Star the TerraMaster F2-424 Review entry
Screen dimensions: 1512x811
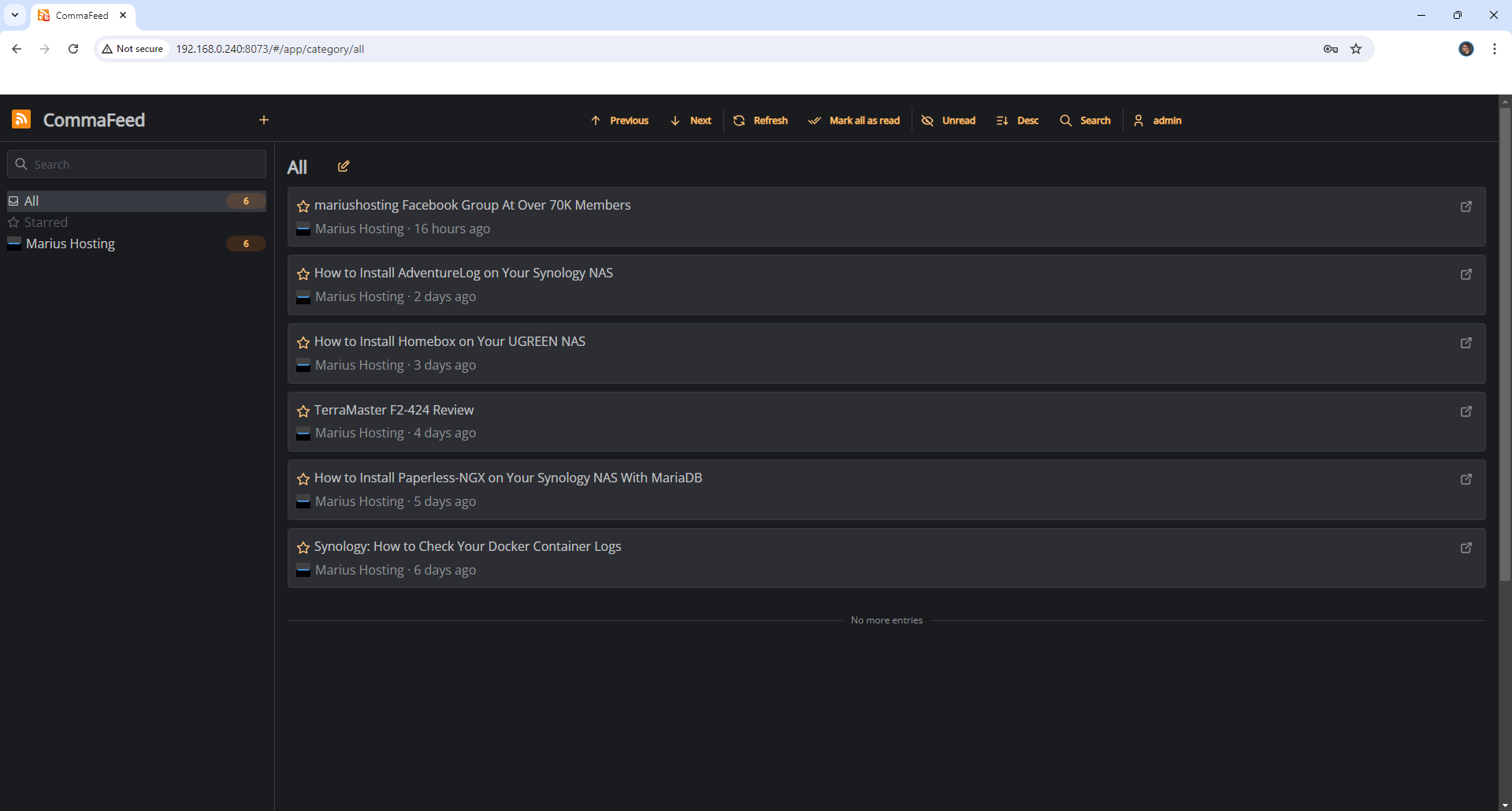click(303, 411)
